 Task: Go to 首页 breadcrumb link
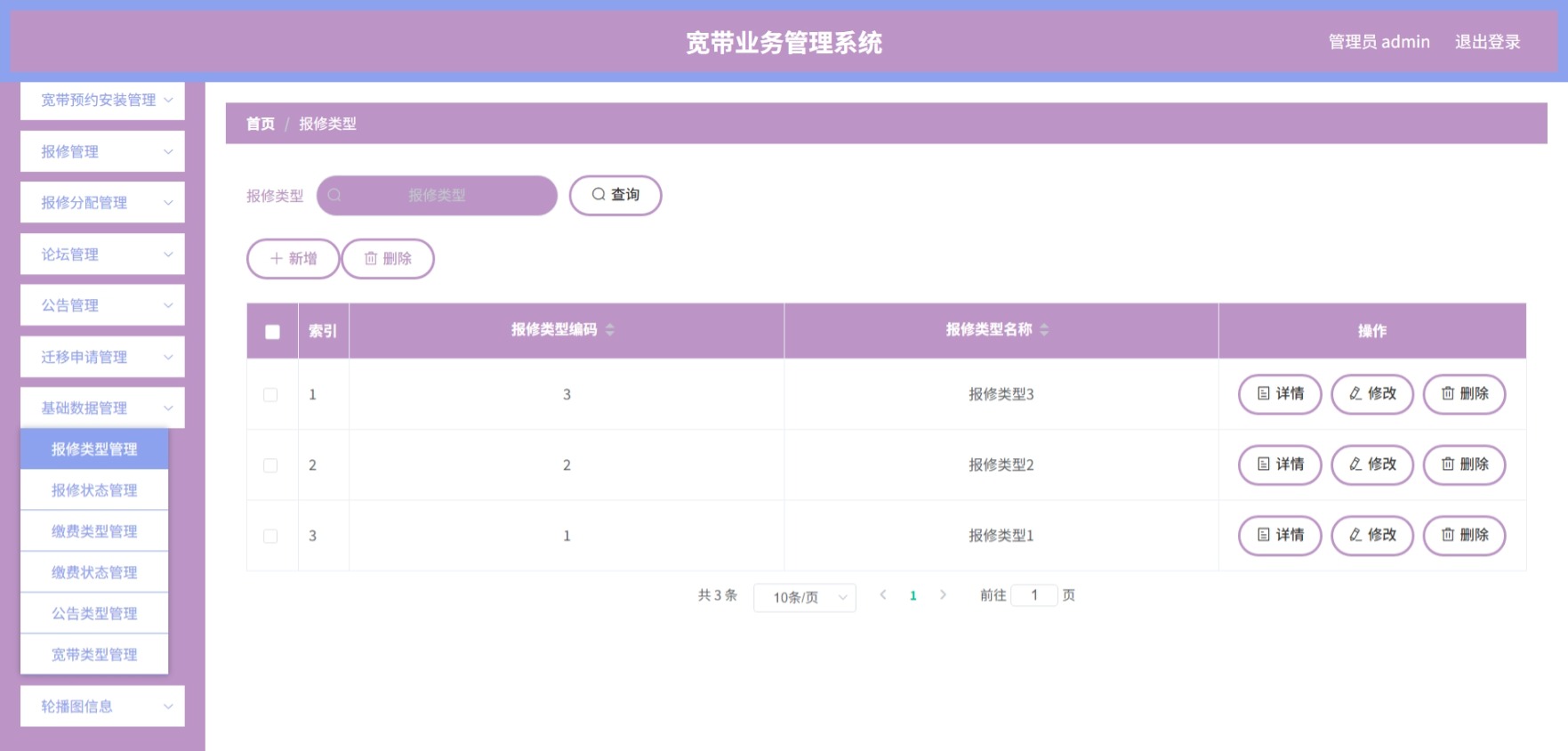(x=261, y=124)
